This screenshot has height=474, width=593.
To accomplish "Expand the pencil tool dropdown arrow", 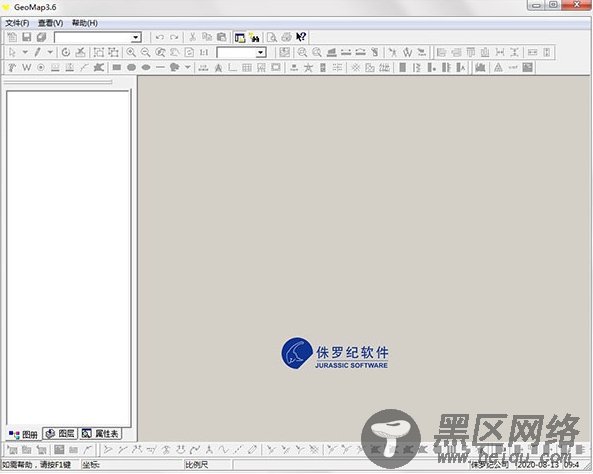I will pos(50,52).
